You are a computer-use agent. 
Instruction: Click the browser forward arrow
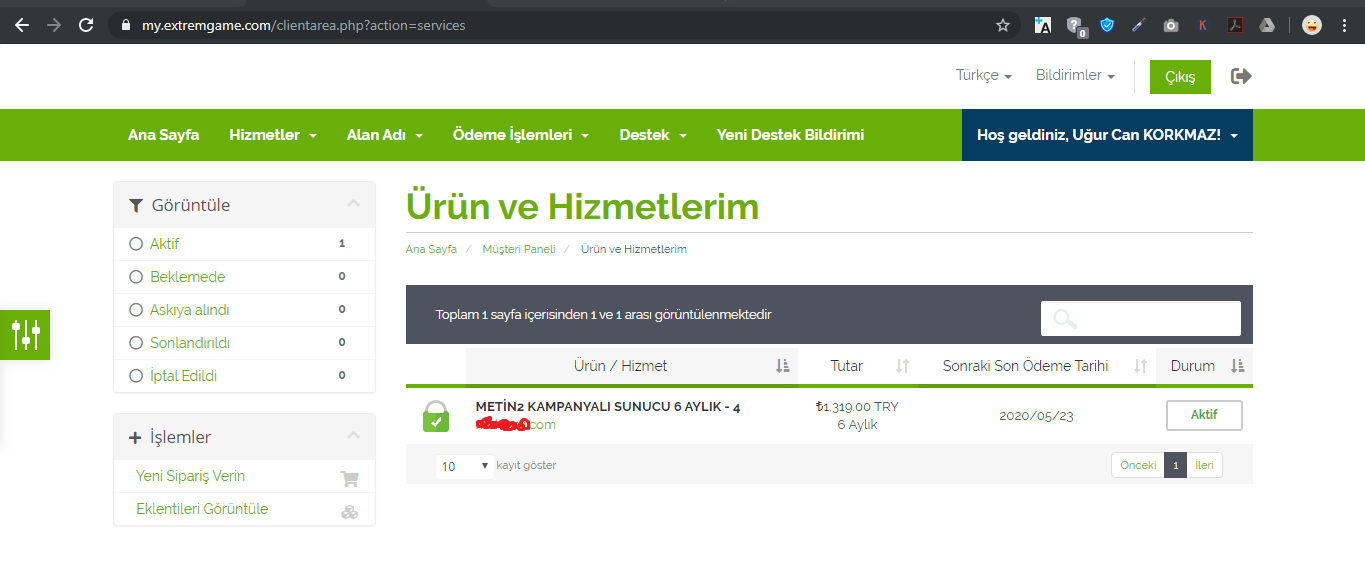click(54, 25)
